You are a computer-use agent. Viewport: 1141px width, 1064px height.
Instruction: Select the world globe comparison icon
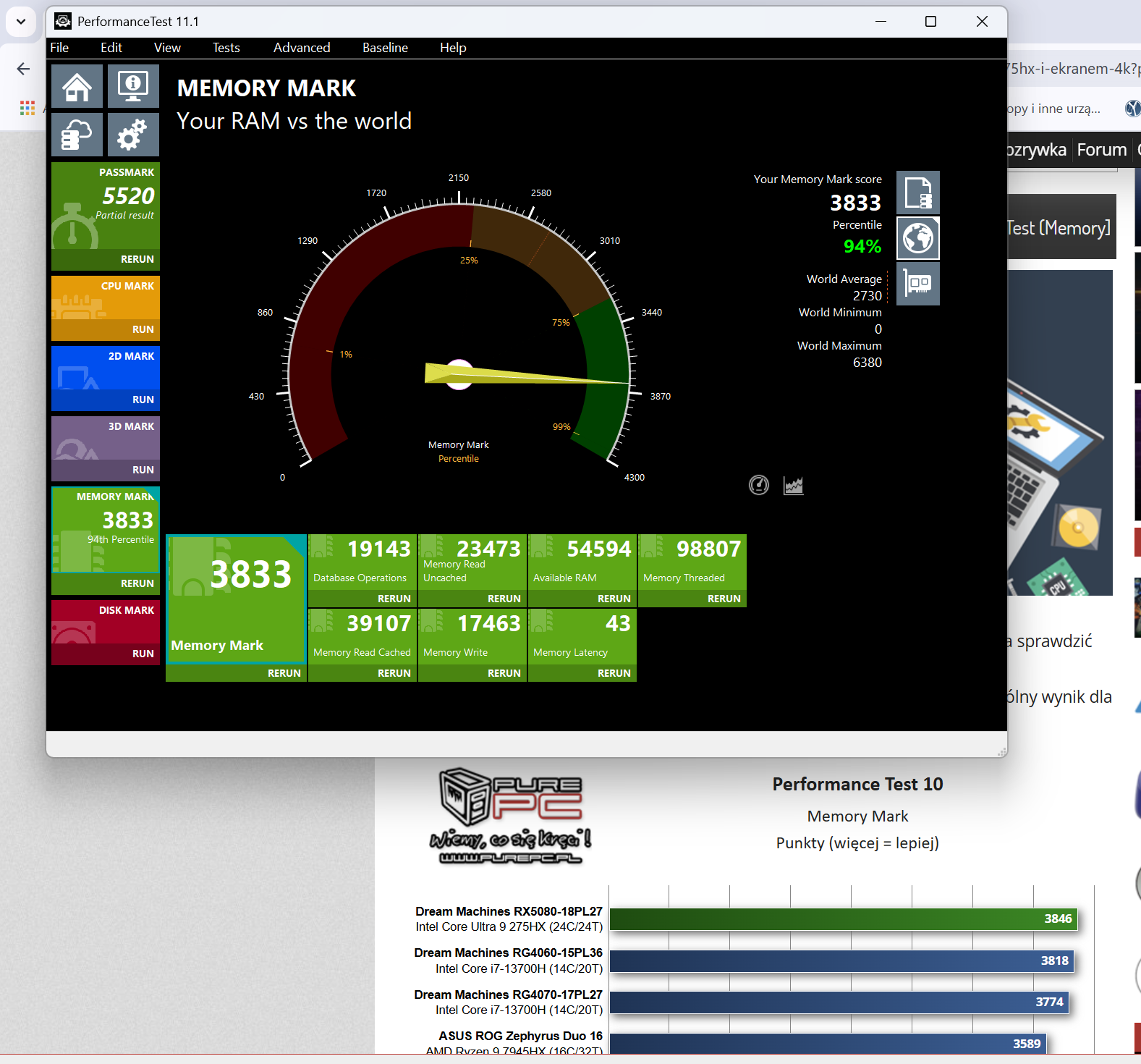point(917,238)
